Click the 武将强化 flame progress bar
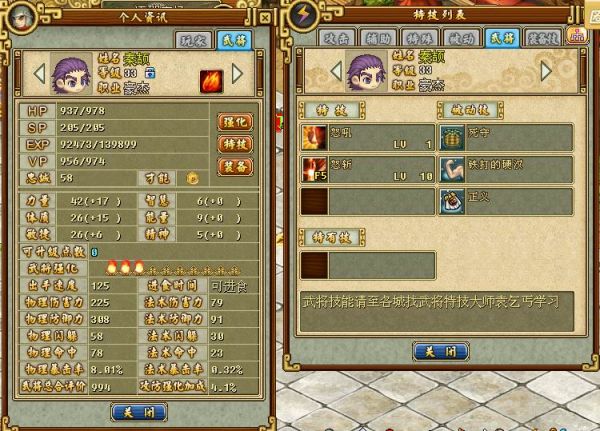Viewport: 600px width, 431px height. click(x=174, y=268)
